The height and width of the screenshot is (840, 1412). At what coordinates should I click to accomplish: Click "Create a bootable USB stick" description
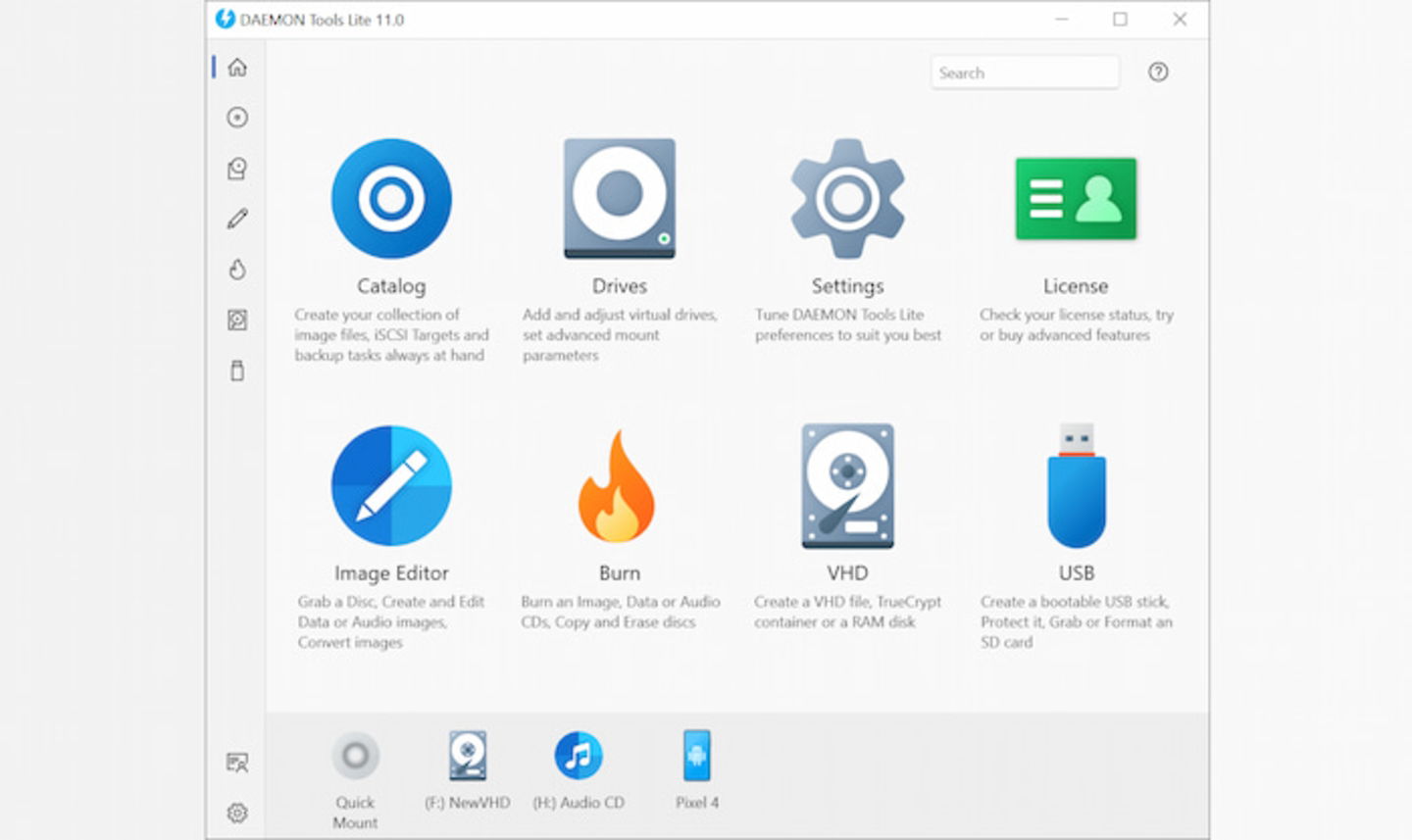point(1076,622)
